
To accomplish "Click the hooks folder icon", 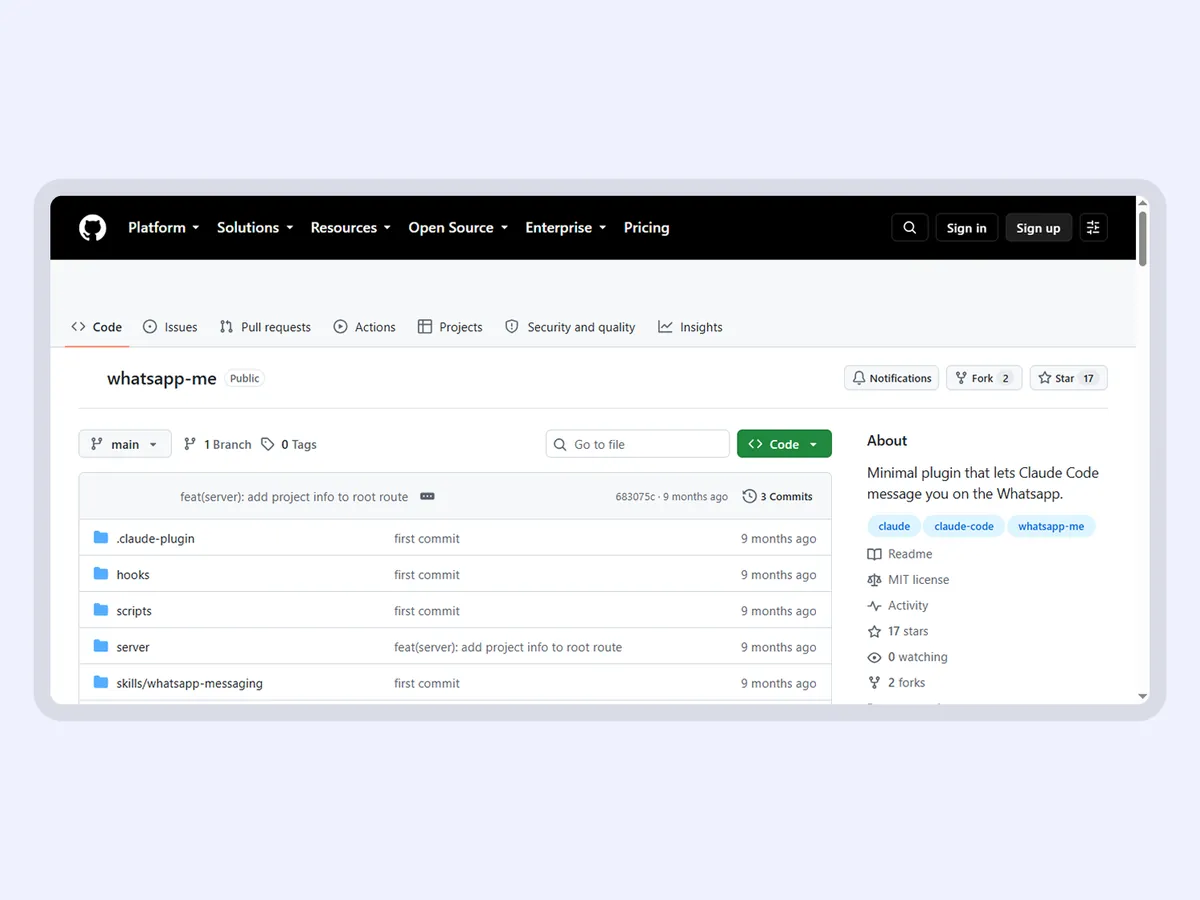I will click(x=101, y=574).
